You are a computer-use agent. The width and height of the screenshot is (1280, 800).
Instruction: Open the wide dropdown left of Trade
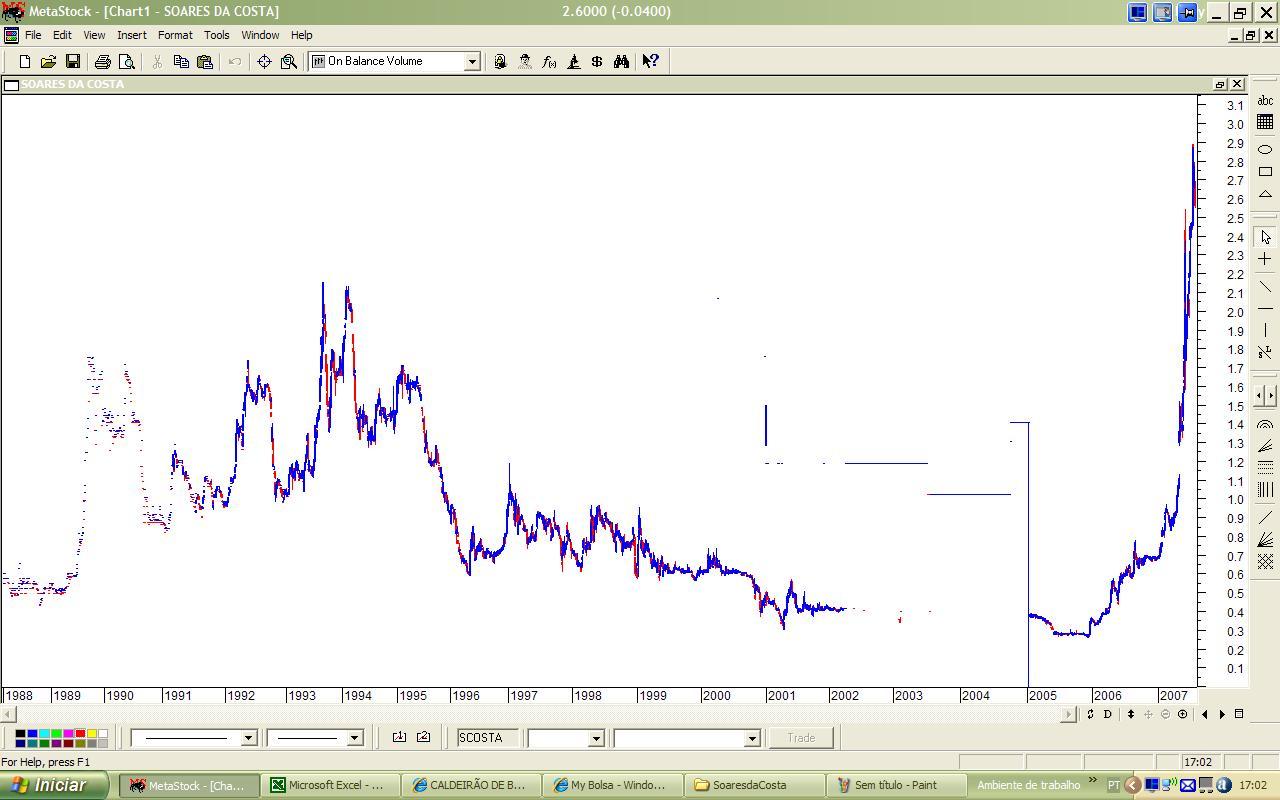(x=752, y=738)
